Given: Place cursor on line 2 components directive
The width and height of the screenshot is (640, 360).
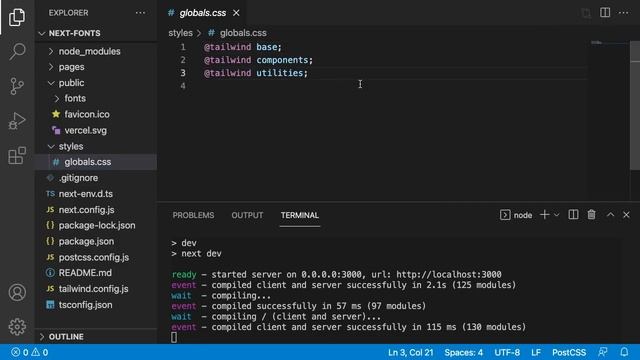Looking at the screenshot, I should (258, 60).
